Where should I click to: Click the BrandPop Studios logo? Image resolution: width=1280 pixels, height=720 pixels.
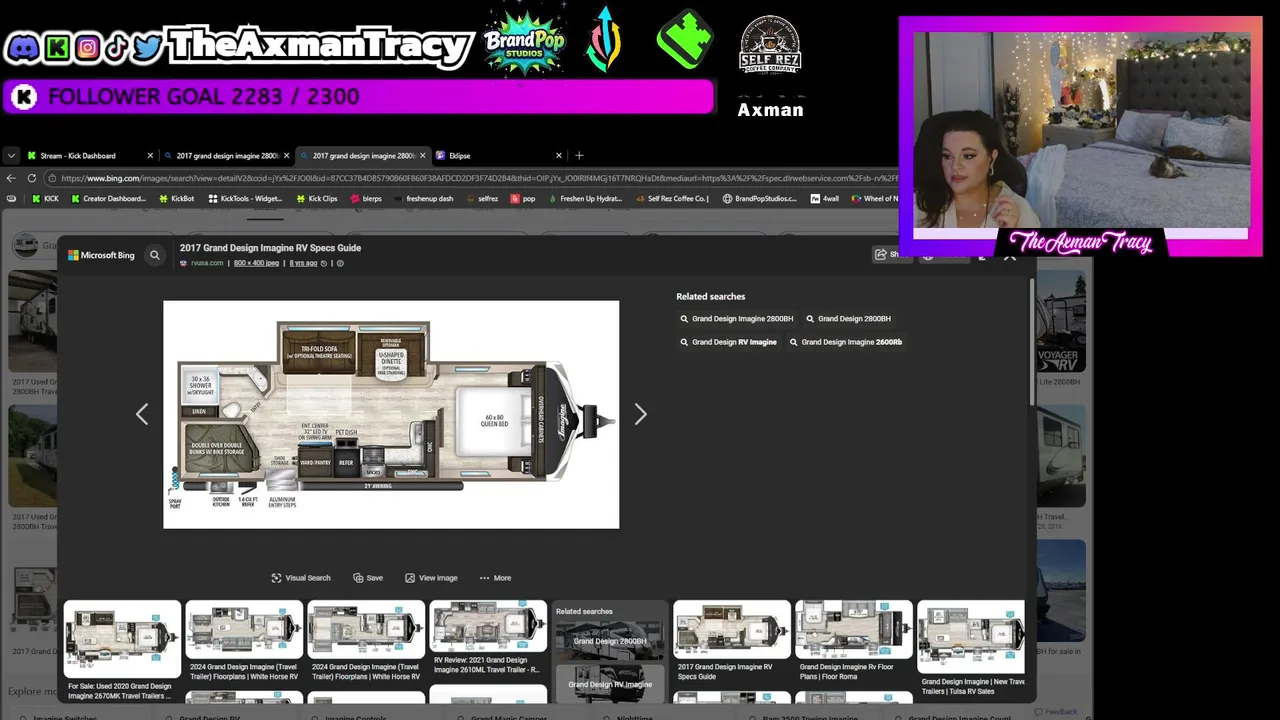pos(524,42)
